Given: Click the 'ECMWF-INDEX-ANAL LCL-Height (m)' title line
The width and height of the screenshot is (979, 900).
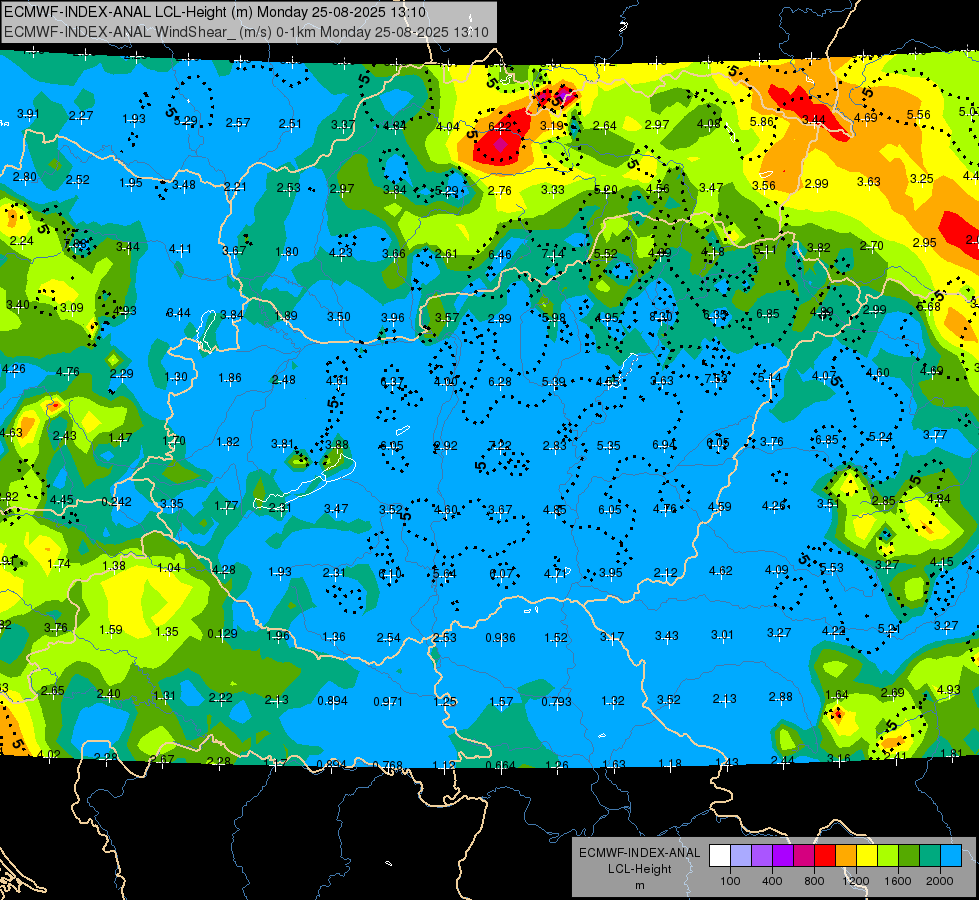Looking at the screenshot, I should (215, 12).
